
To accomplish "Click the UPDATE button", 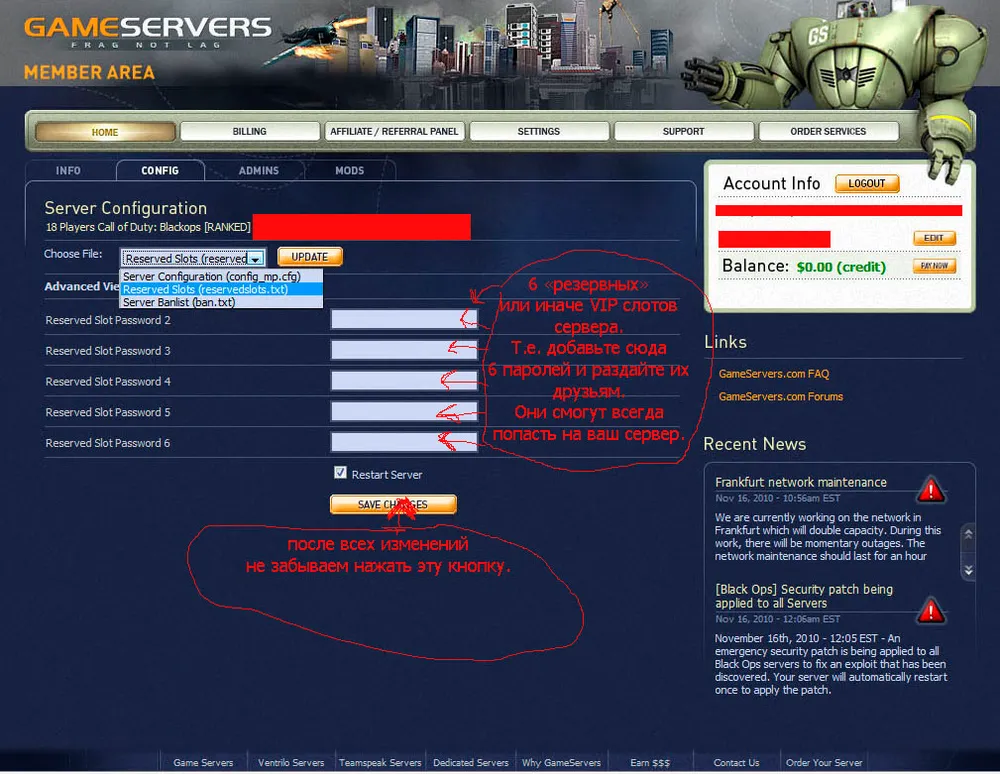I will click(310, 257).
